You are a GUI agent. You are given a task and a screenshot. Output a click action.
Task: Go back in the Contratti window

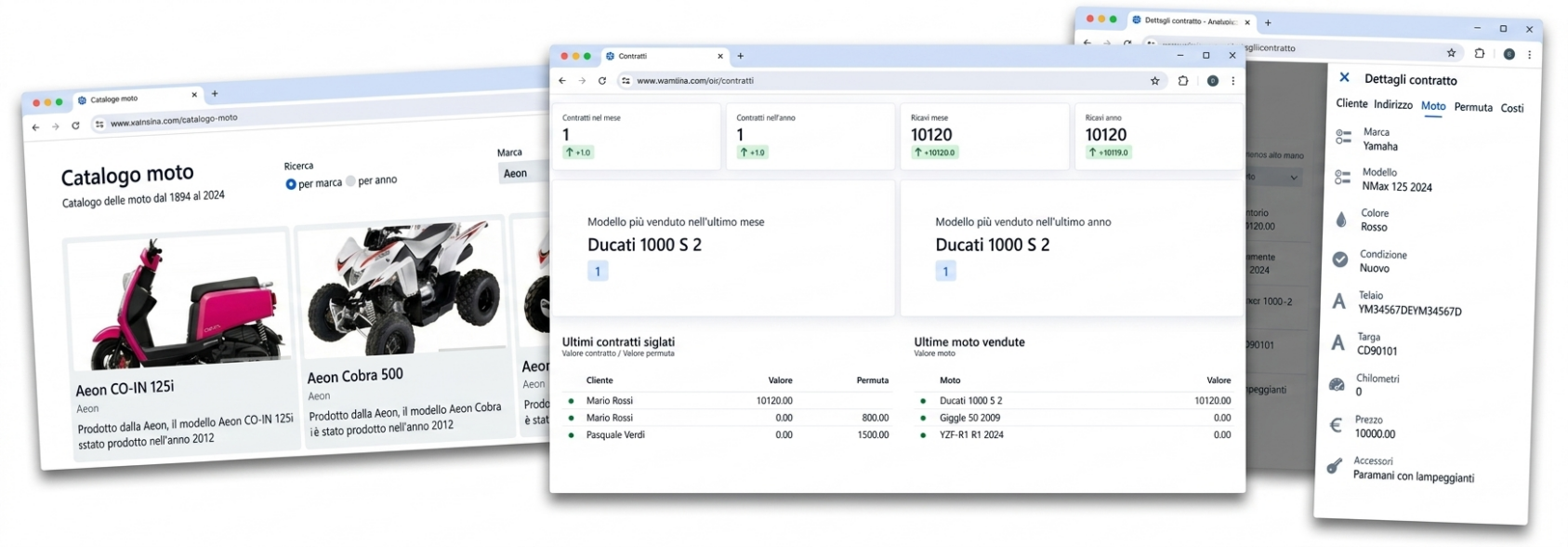(562, 81)
